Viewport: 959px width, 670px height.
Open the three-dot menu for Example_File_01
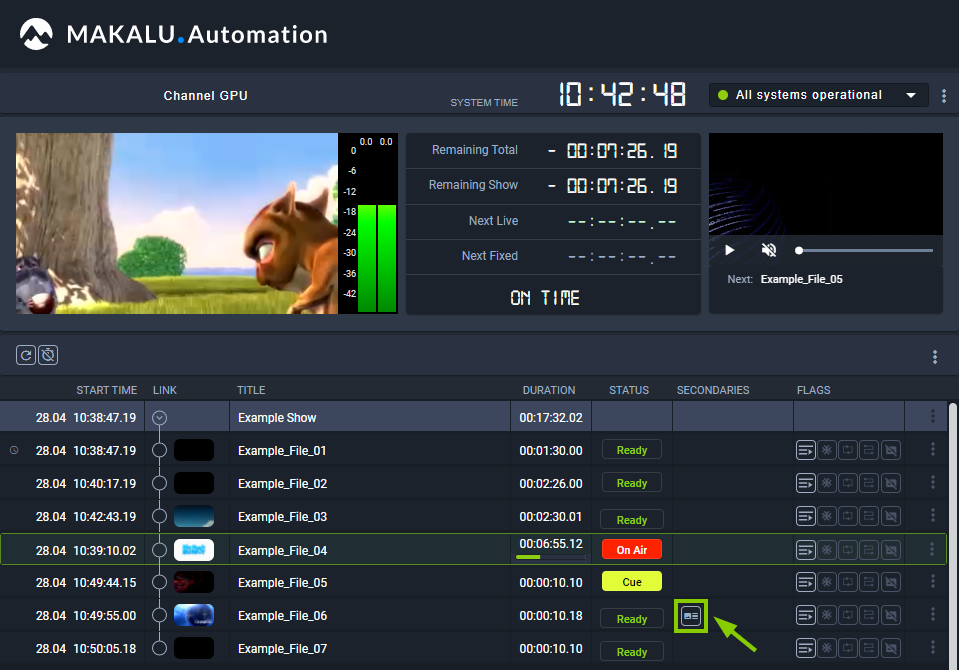point(933,450)
